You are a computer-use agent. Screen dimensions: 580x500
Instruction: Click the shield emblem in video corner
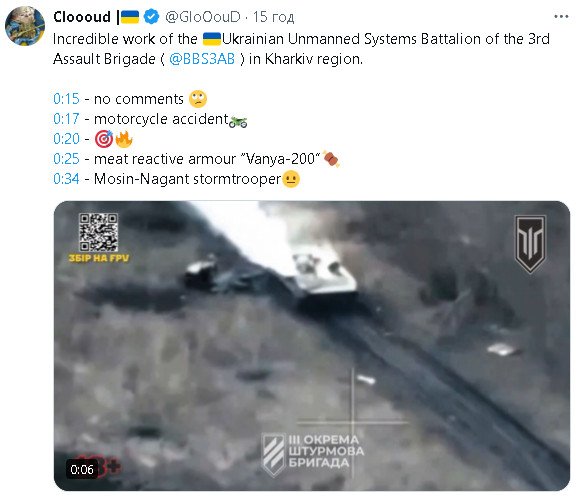point(530,244)
